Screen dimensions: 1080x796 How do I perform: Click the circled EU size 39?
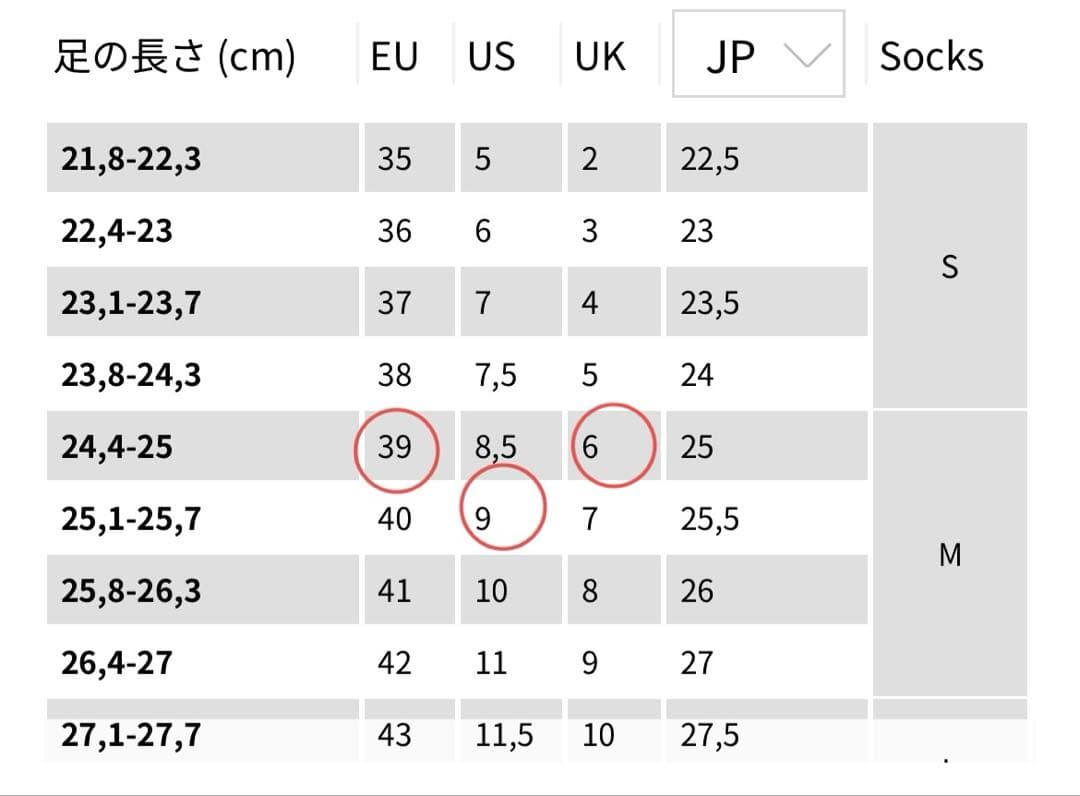395,446
